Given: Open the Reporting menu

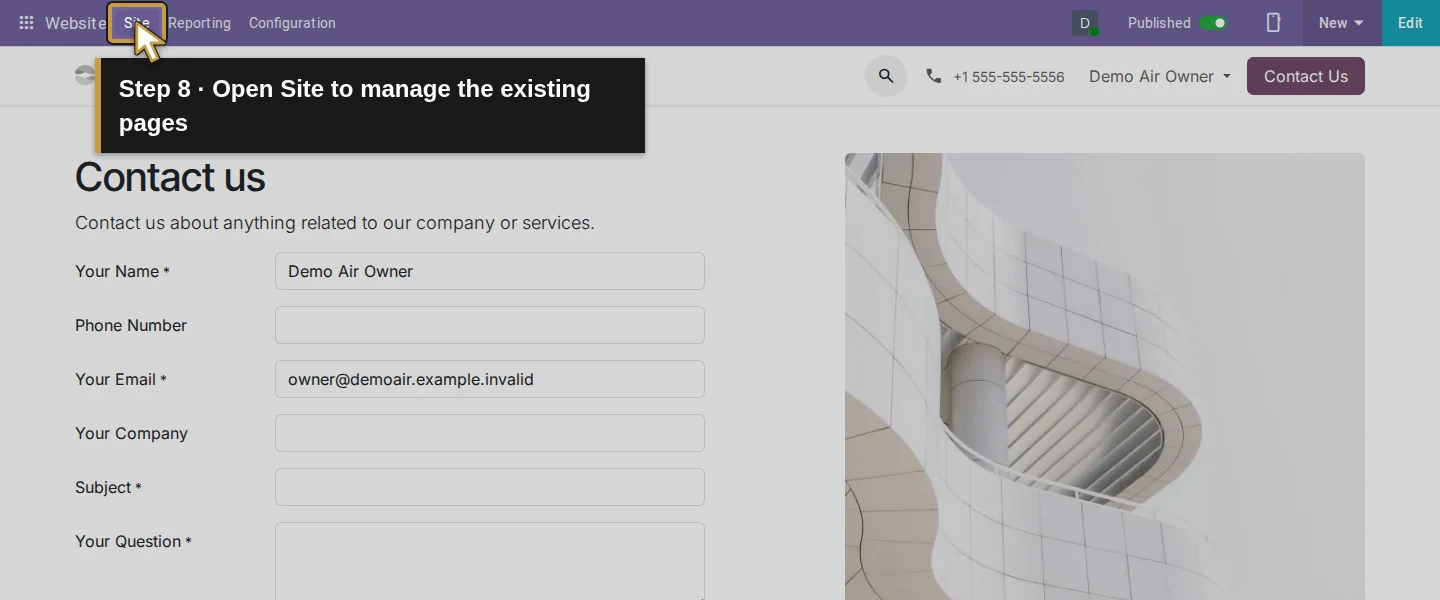Looking at the screenshot, I should (199, 23).
